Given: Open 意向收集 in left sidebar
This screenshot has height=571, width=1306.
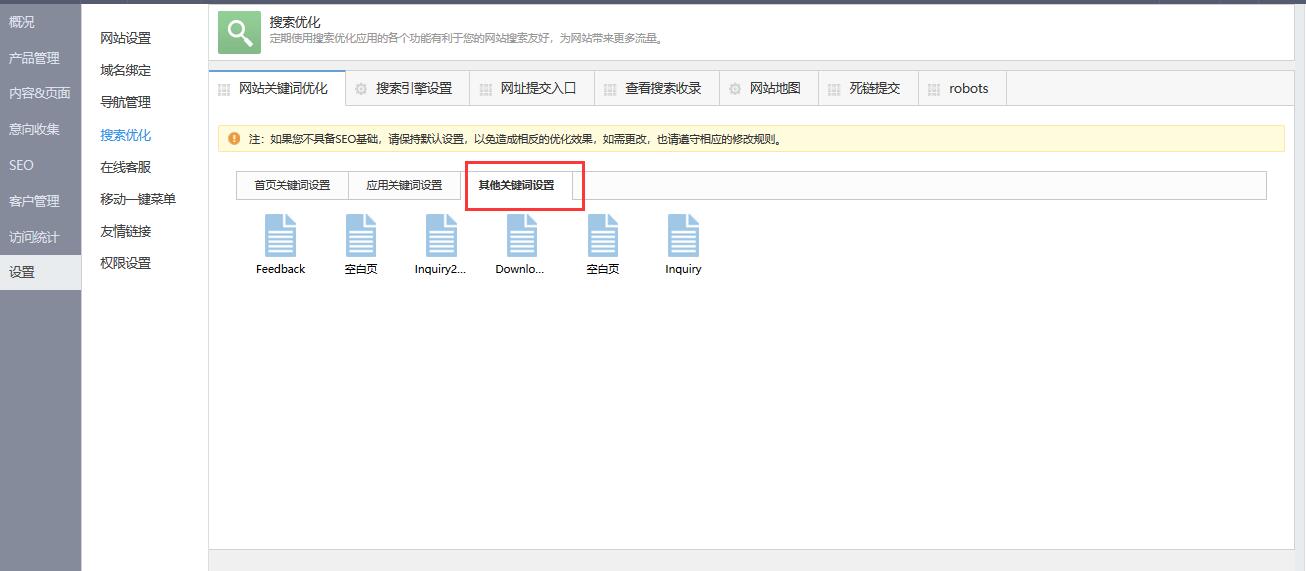Looking at the screenshot, I should (41, 129).
